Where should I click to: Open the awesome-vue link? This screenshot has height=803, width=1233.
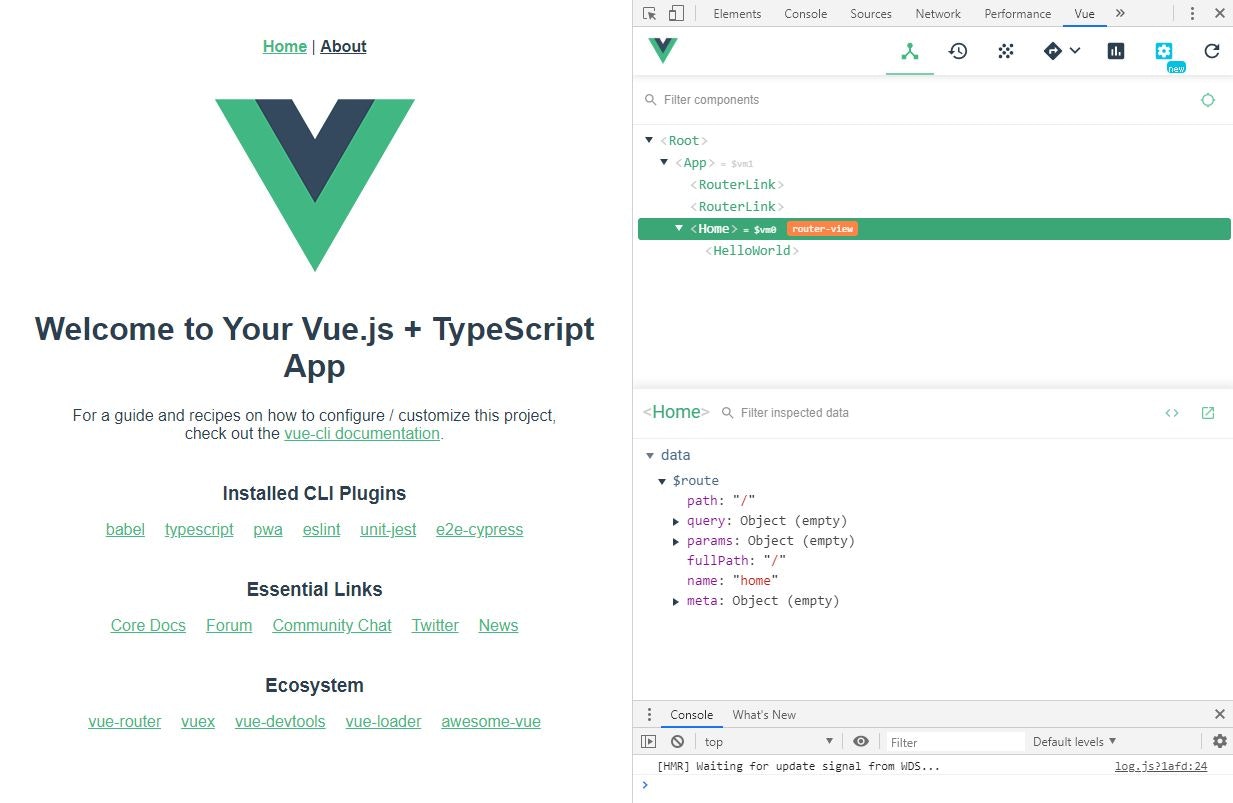pos(491,722)
